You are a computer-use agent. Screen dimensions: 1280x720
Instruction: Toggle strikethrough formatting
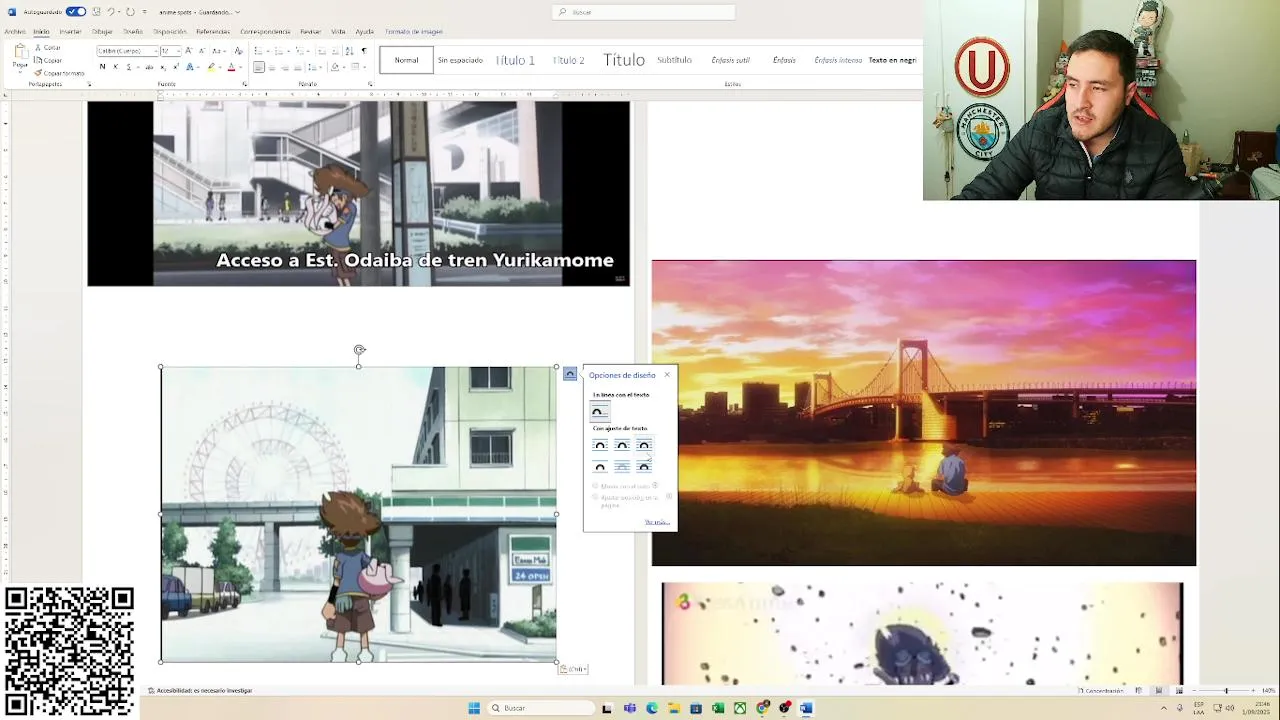coord(149,67)
